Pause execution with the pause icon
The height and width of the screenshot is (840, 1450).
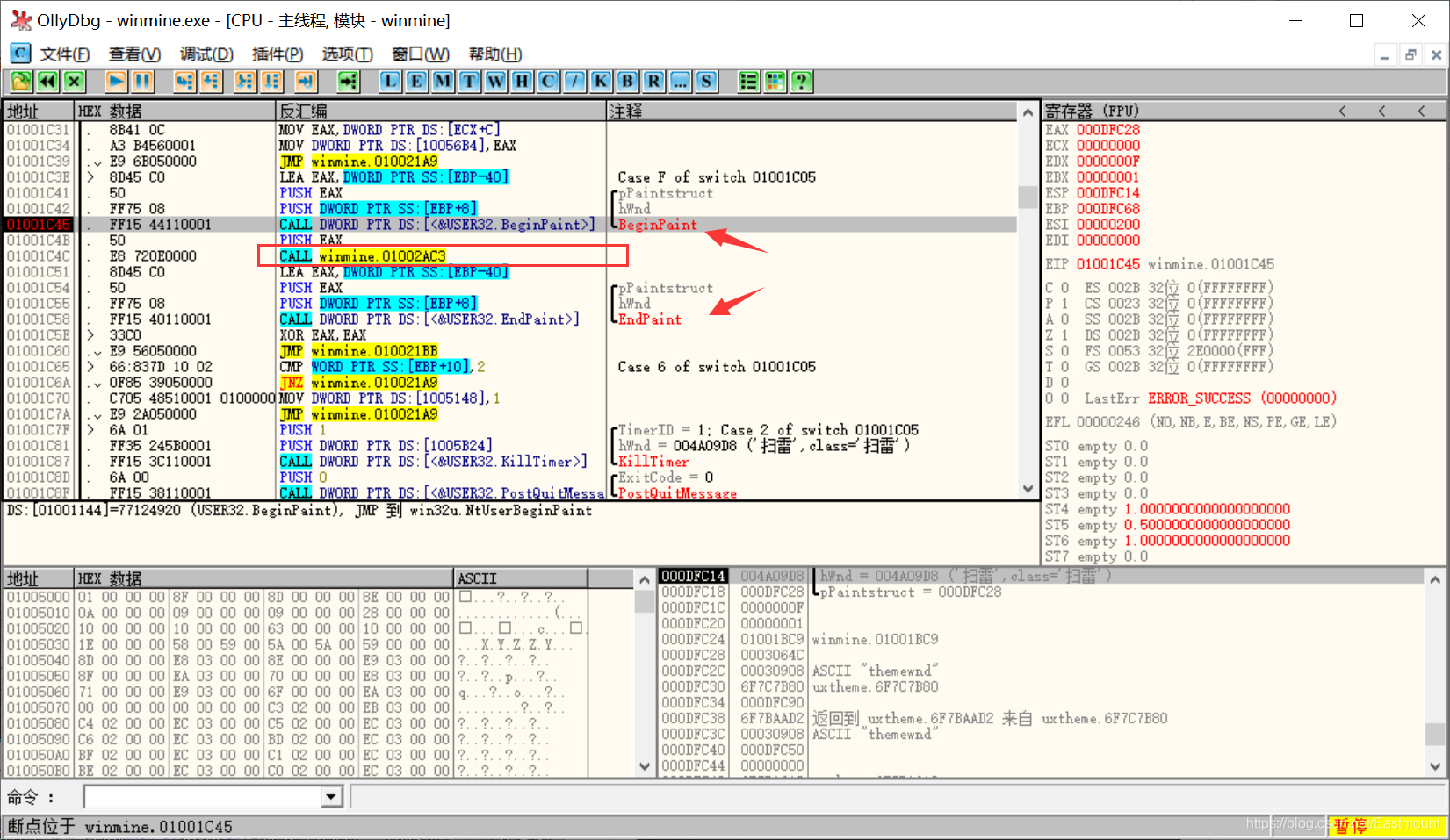click(142, 82)
